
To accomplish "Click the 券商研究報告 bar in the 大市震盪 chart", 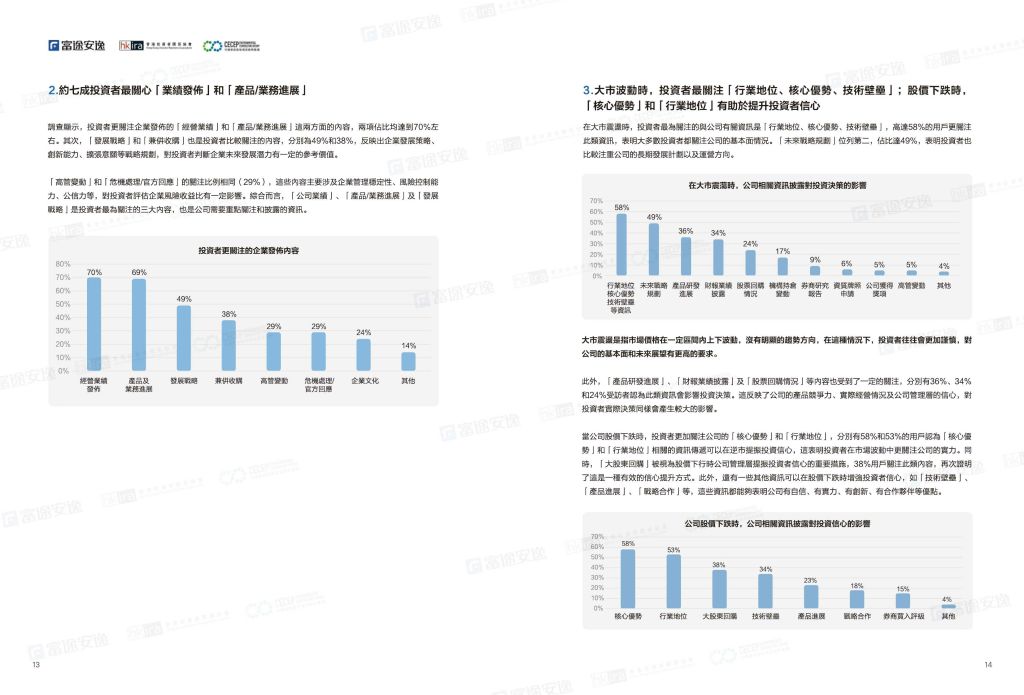I will 815,270.
